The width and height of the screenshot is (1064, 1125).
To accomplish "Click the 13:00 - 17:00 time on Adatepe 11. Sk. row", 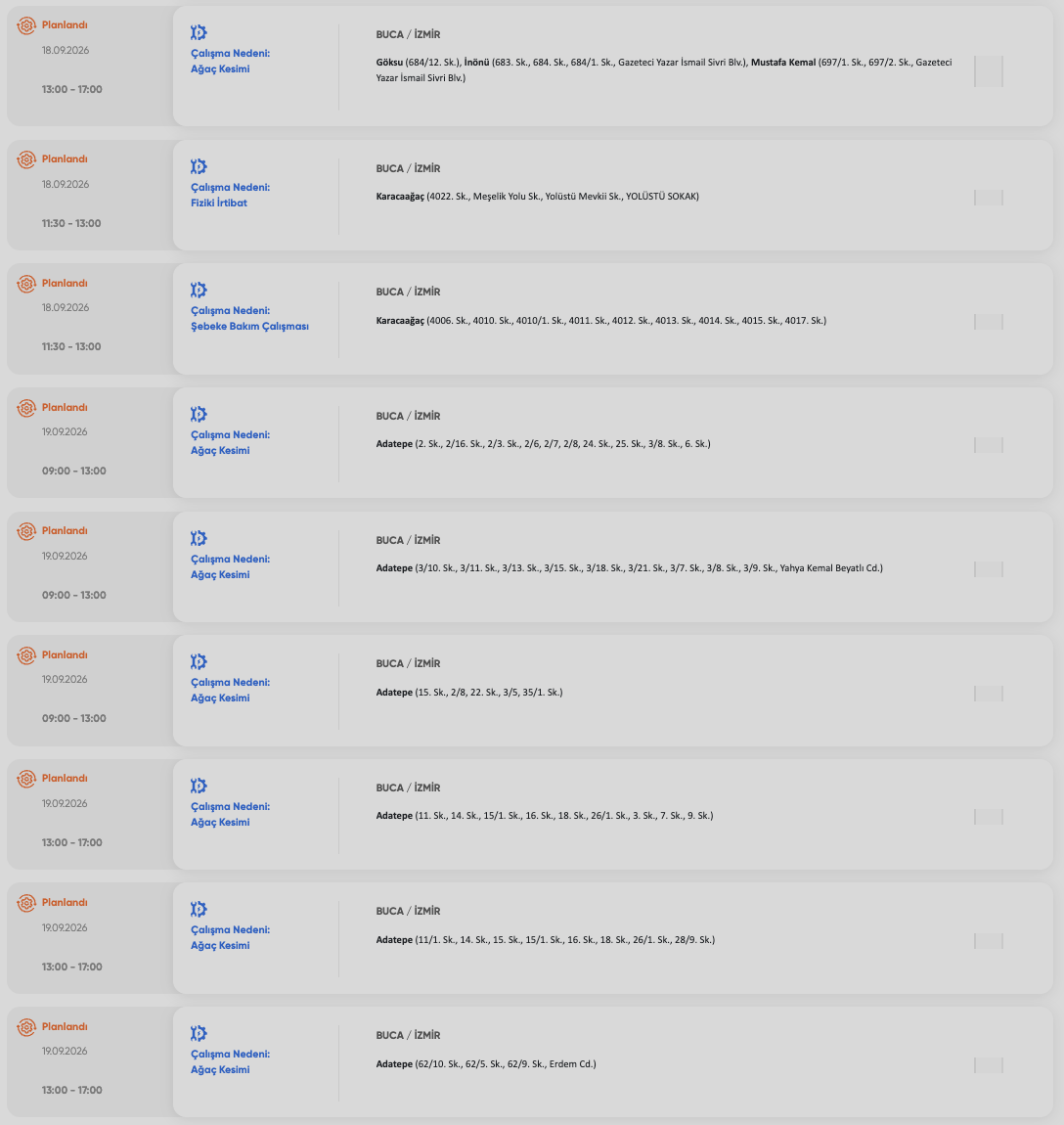I will (x=71, y=842).
